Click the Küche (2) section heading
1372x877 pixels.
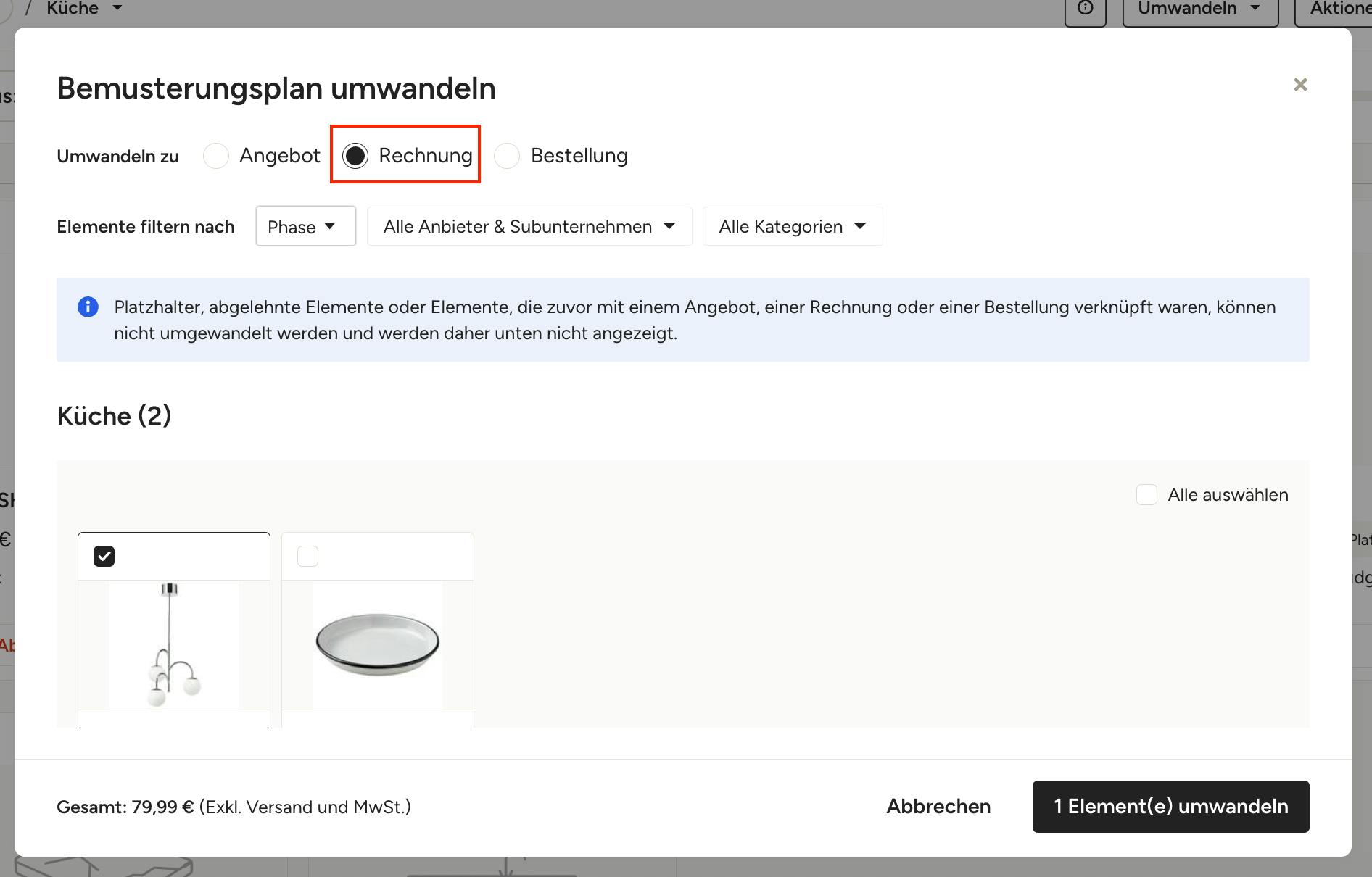(x=114, y=416)
